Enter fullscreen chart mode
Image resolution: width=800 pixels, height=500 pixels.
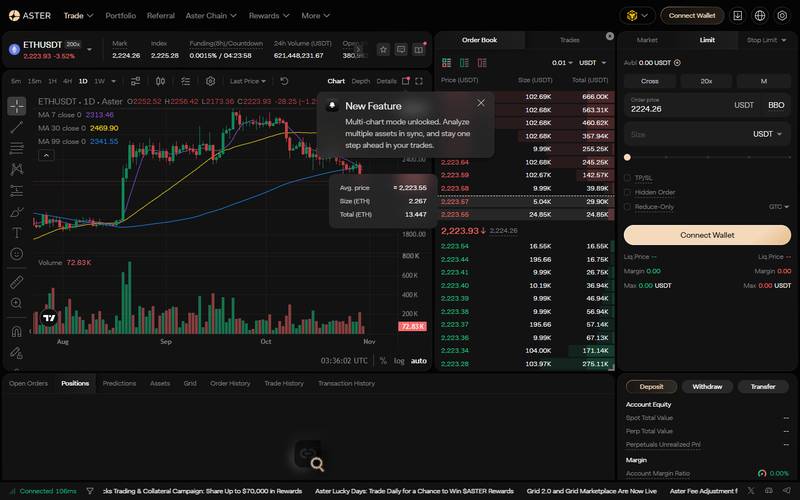(419, 81)
